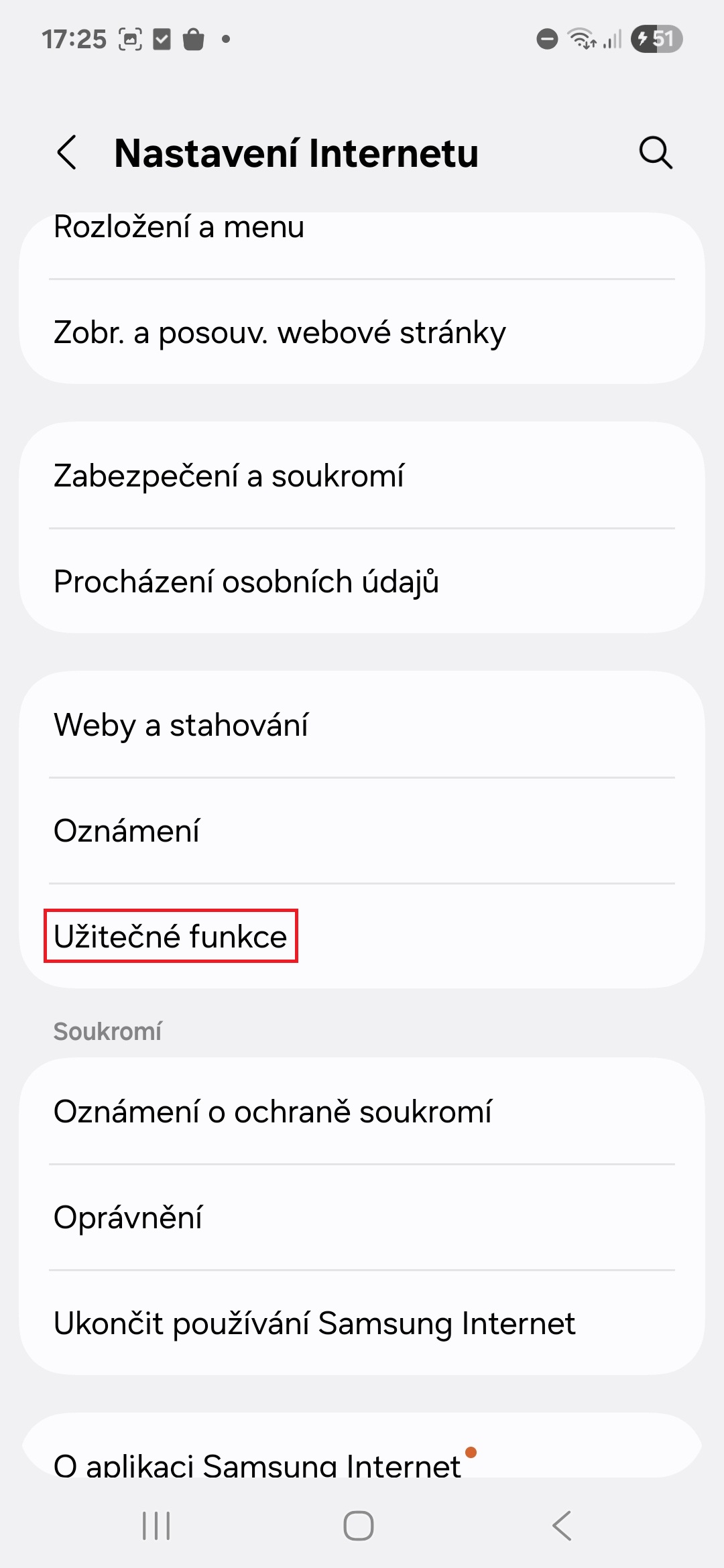This screenshot has height=1568, width=724.
Task: Open Oprávnění permissions entry
Action: click(x=362, y=1217)
